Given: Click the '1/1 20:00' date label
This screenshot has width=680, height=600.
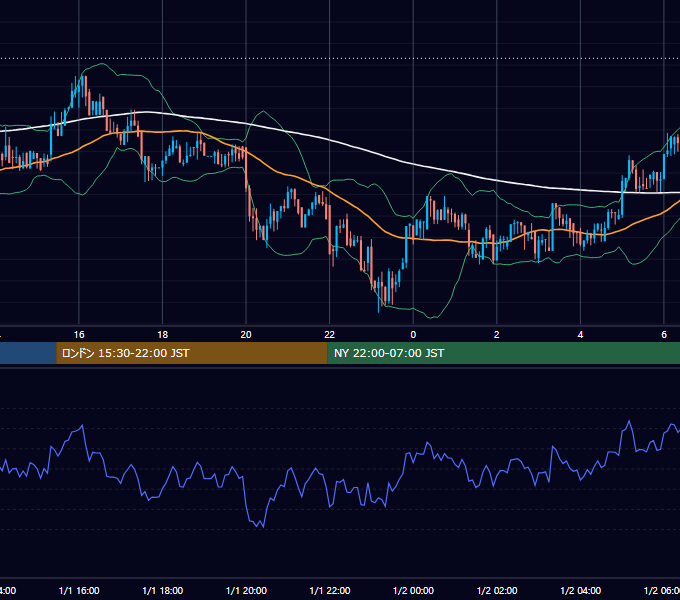Looking at the screenshot, I should coord(246,591).
